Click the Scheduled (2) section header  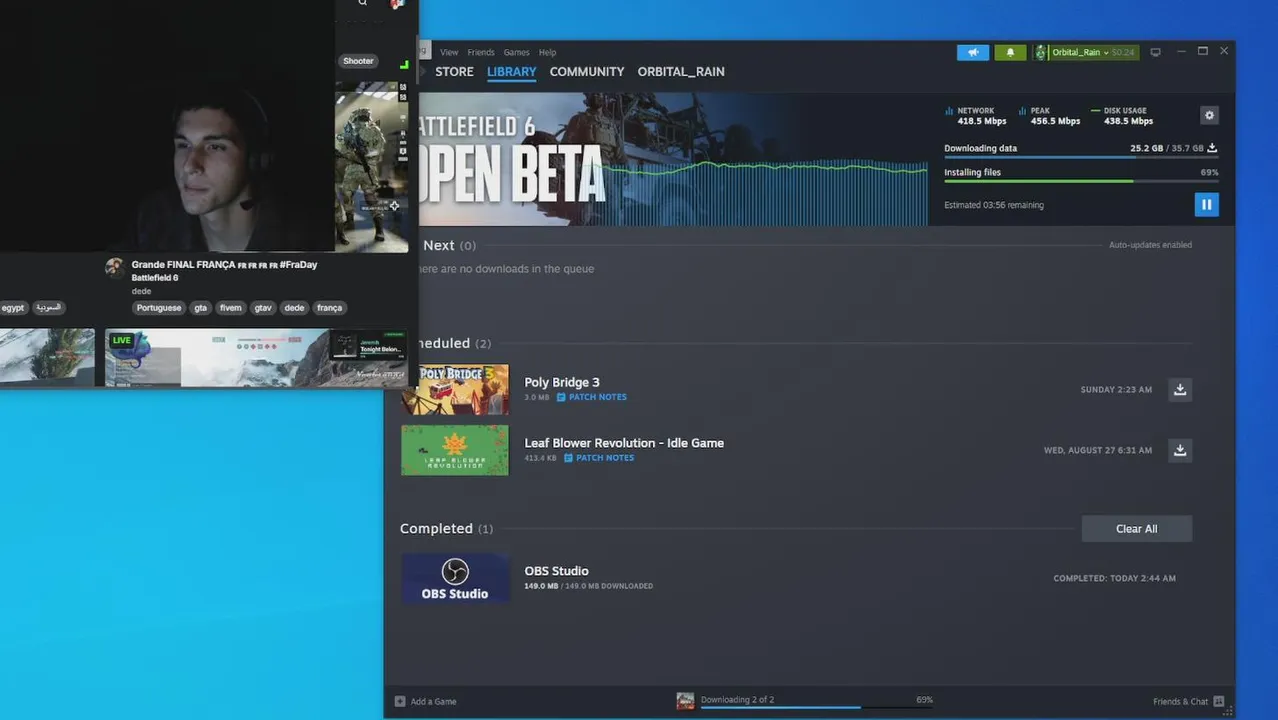tap(455, 343)
